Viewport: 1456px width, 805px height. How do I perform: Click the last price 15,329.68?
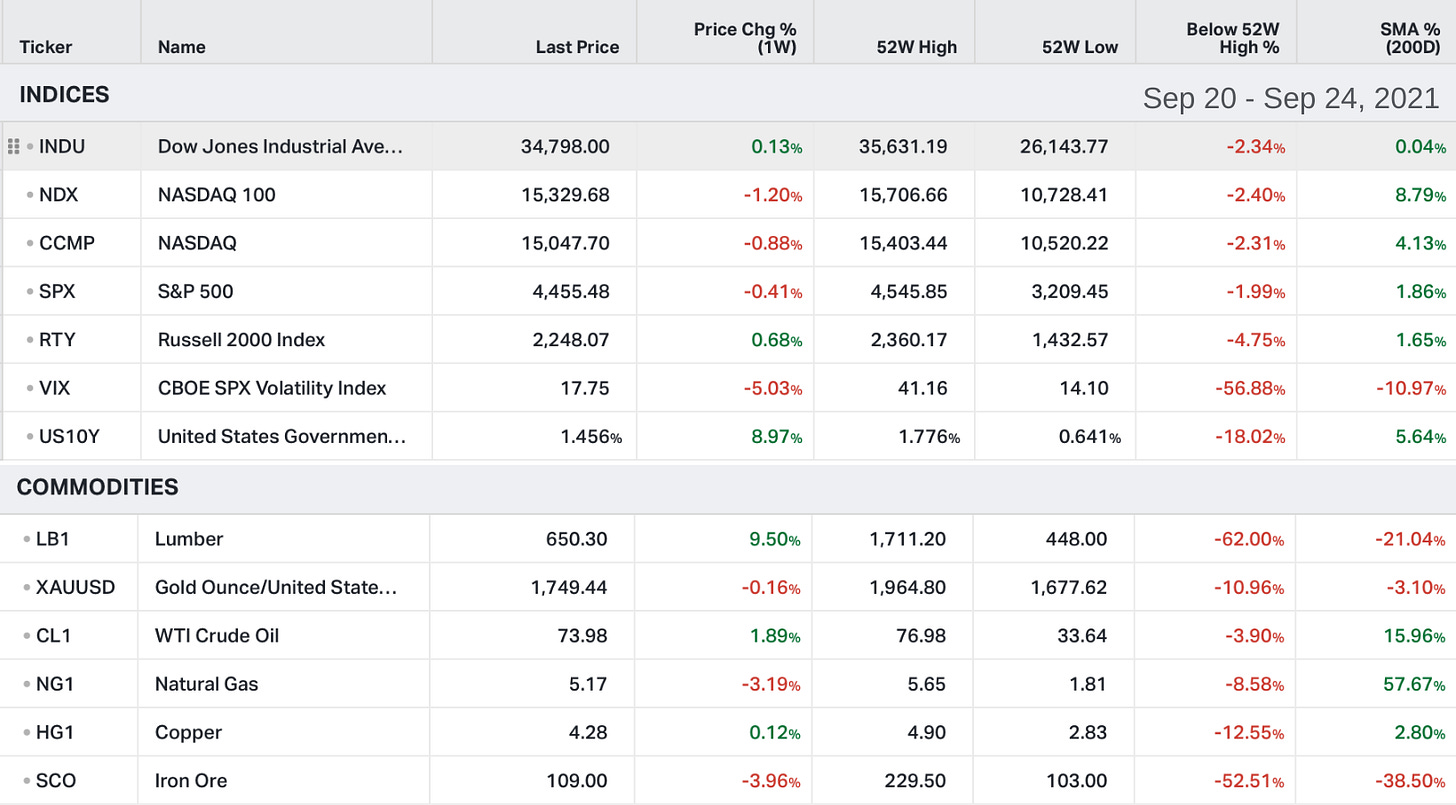coord(565,195)
